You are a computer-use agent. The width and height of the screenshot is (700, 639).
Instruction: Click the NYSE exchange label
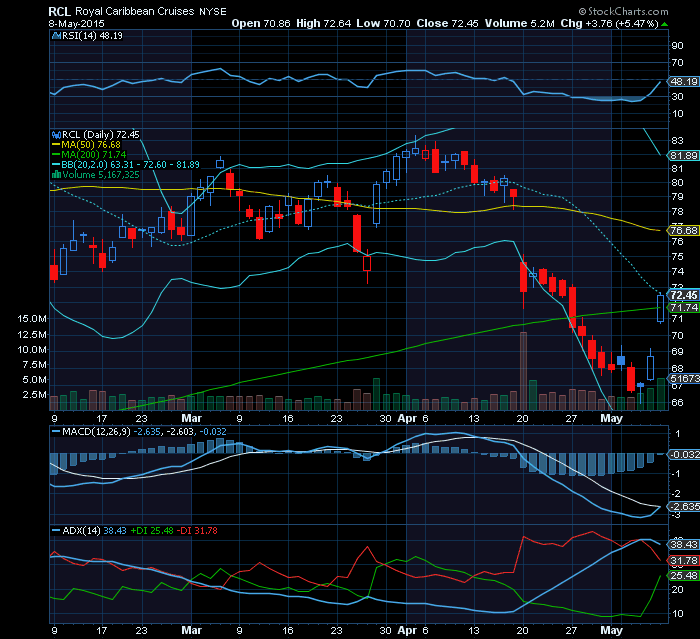[x=212, y=12]
